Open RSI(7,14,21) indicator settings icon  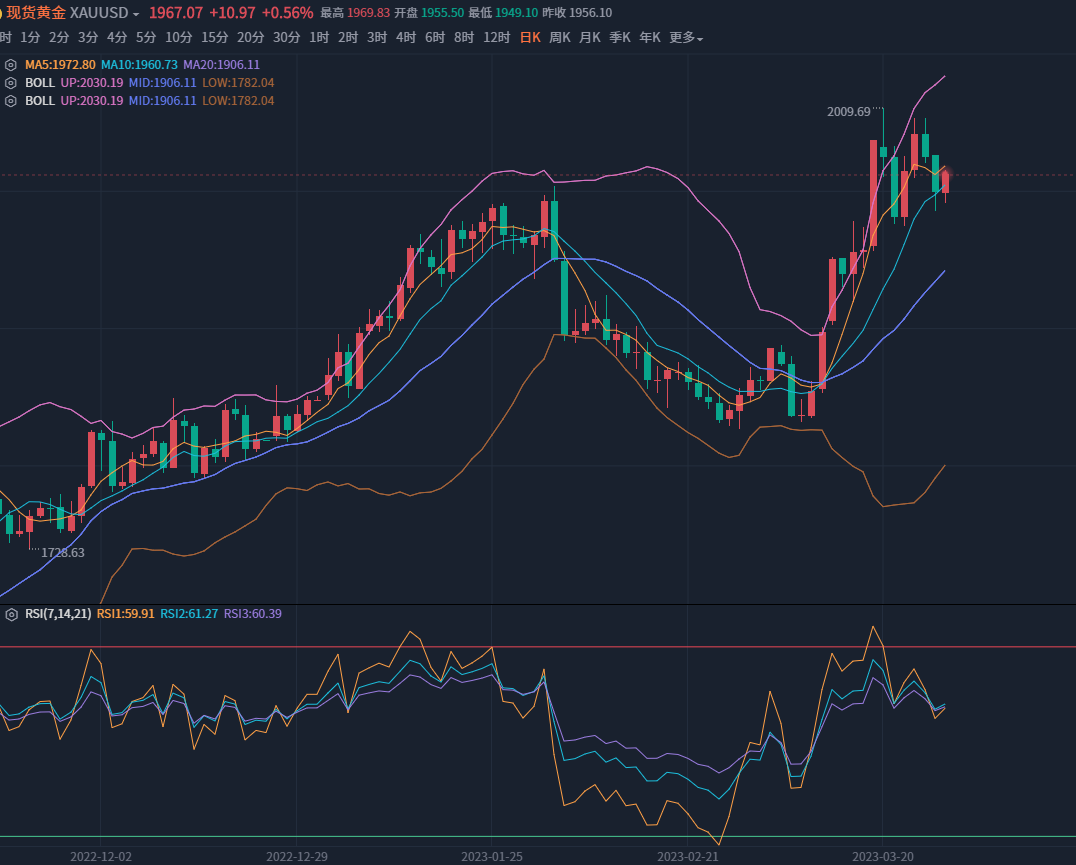pyautogui.click(x=11, y=614)
